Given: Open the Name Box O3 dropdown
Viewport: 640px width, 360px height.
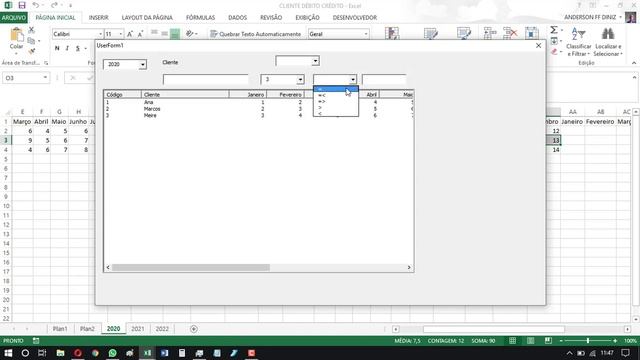Looking at the screenshot, I should point(45,78).
